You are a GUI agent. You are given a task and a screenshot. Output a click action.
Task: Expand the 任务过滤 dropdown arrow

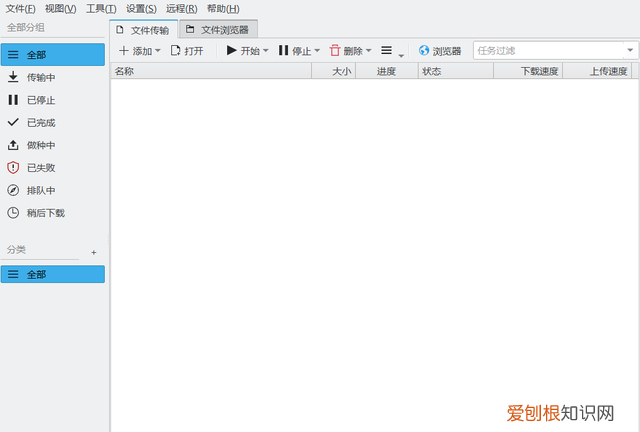(x=630, y=50)
